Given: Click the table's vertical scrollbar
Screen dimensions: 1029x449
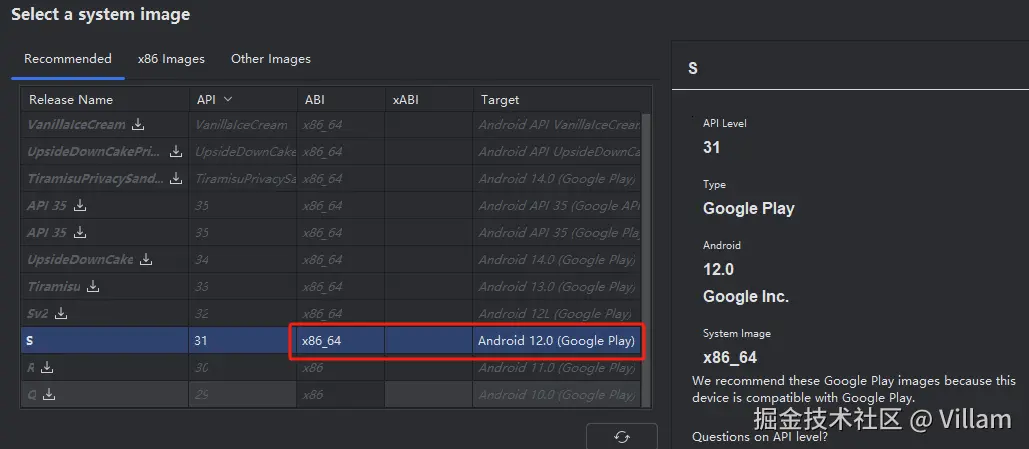Looking at the screenshot, I should pyautogui.click(x=646, y=250).
